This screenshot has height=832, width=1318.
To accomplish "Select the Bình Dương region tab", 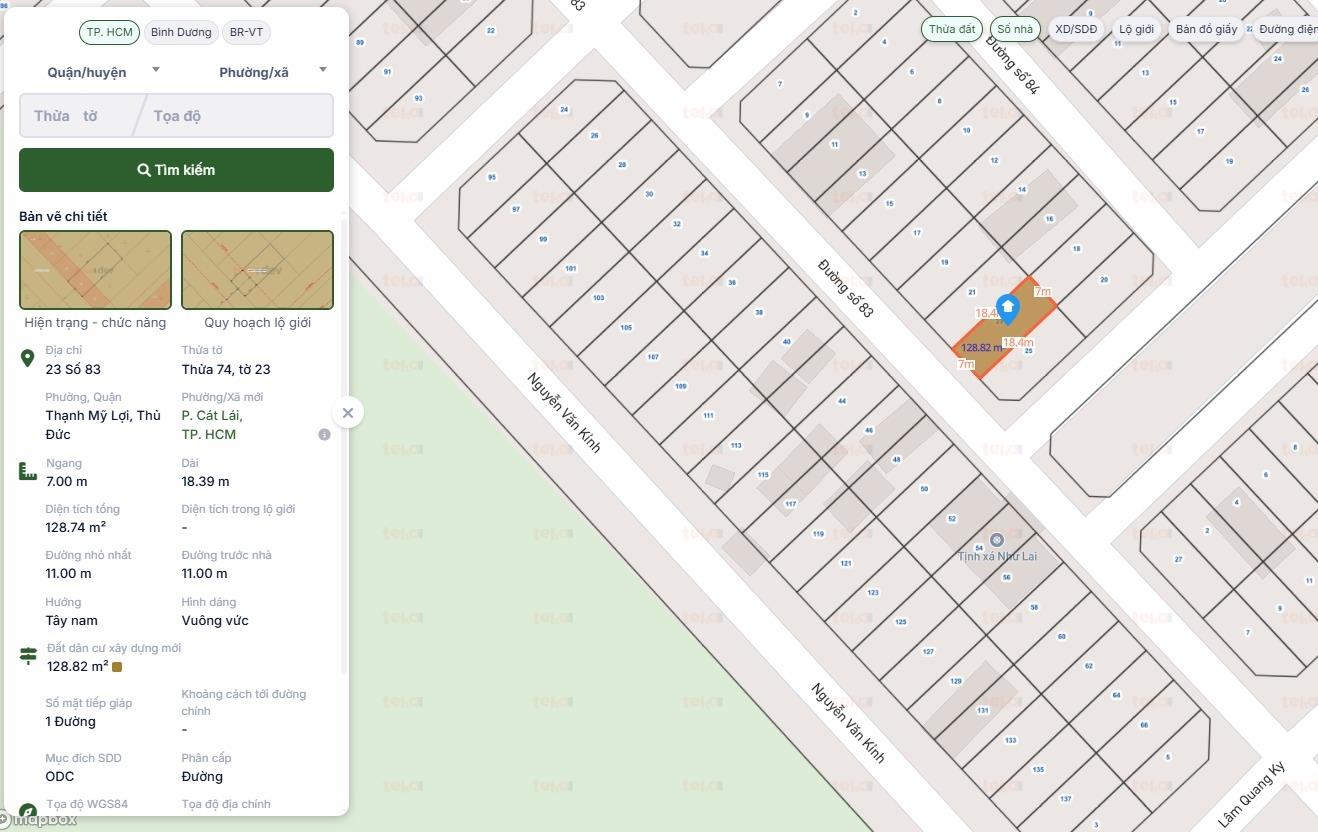I will click(x=181, y=32).
